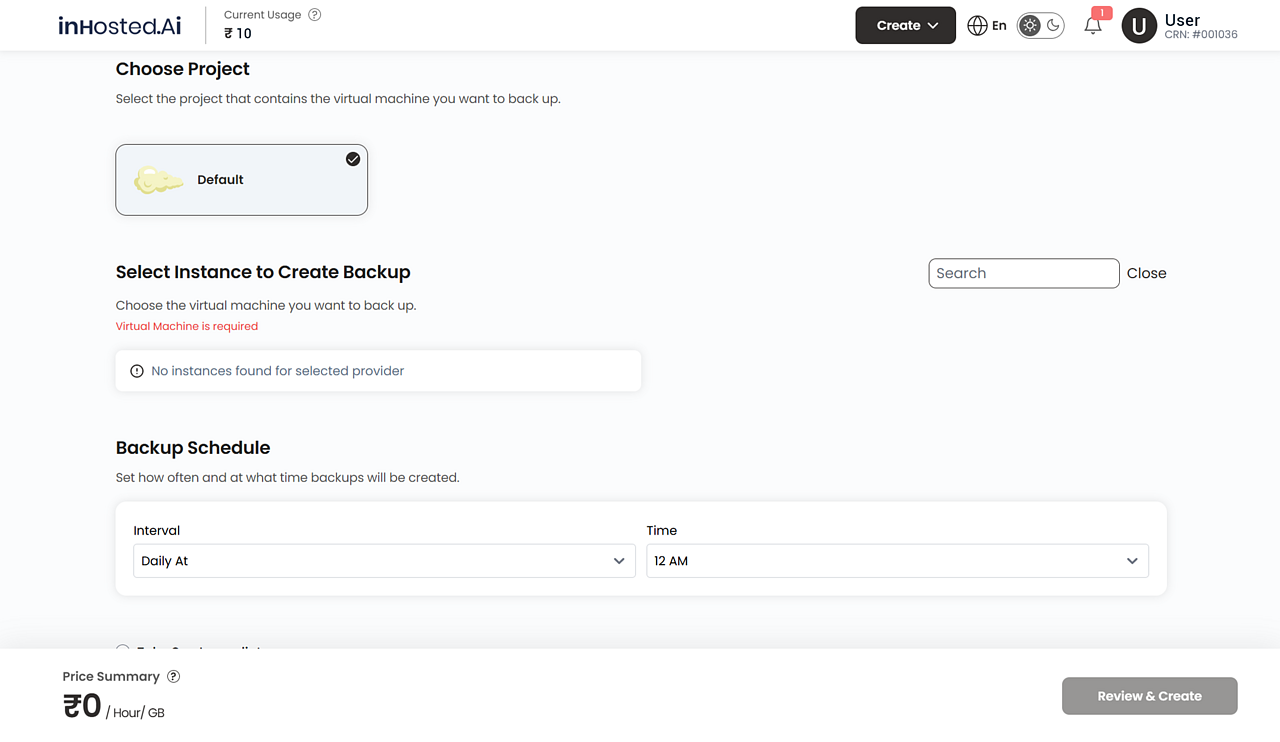
Task: Open the En language menu
Action: [999, 26]
